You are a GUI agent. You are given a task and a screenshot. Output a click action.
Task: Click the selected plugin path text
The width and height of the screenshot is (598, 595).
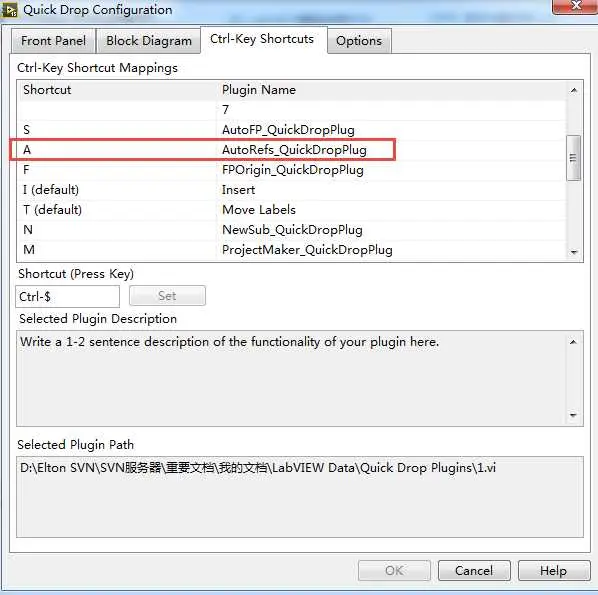pyautogui.click(x=258, y=468)
